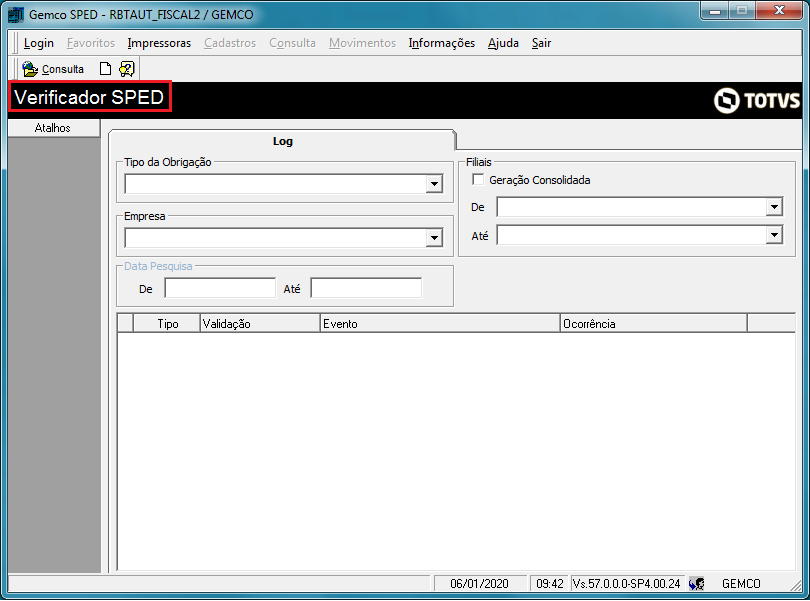Open the Ajuda menu
The height and width of the screenshot is (601, 810).
click(x=503, y=43)
